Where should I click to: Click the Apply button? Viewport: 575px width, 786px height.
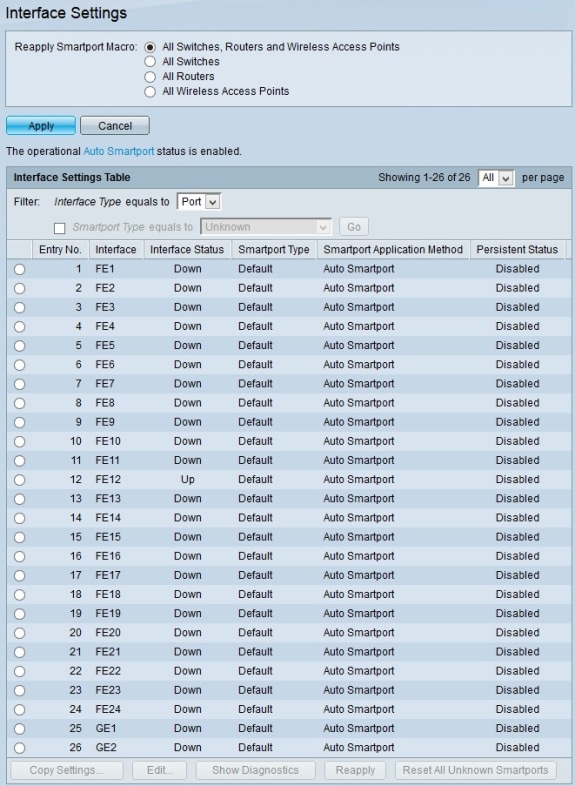[x=41, y=126]
